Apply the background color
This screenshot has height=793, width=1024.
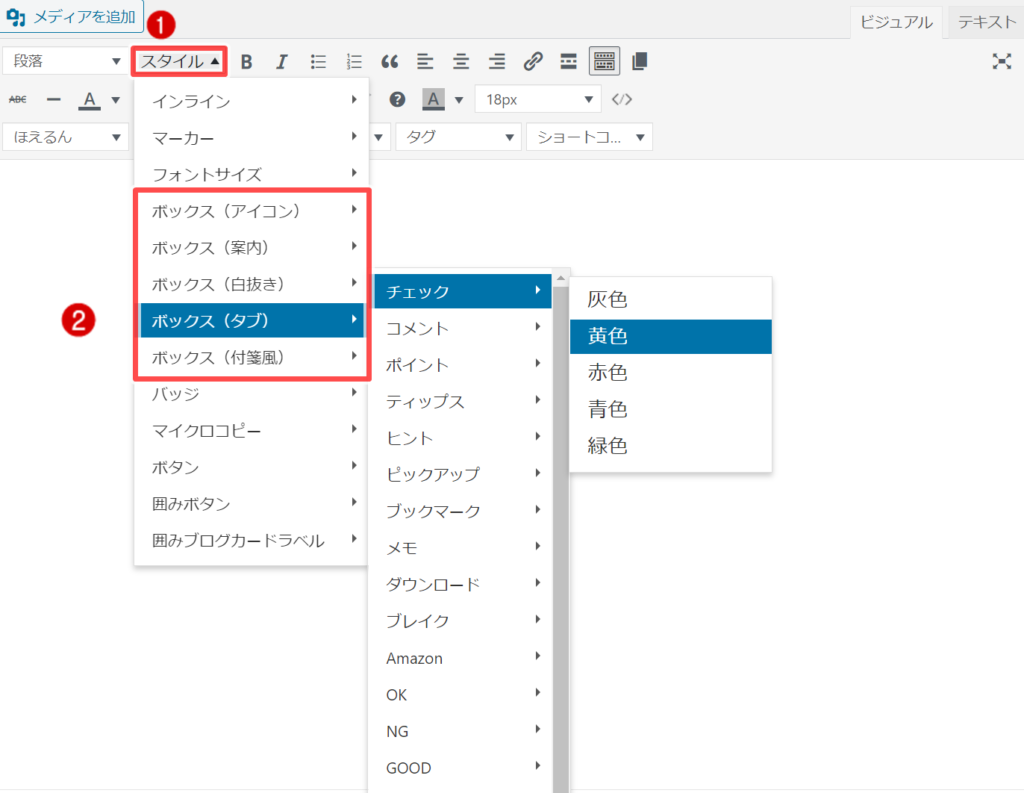(x=433, y=99)
